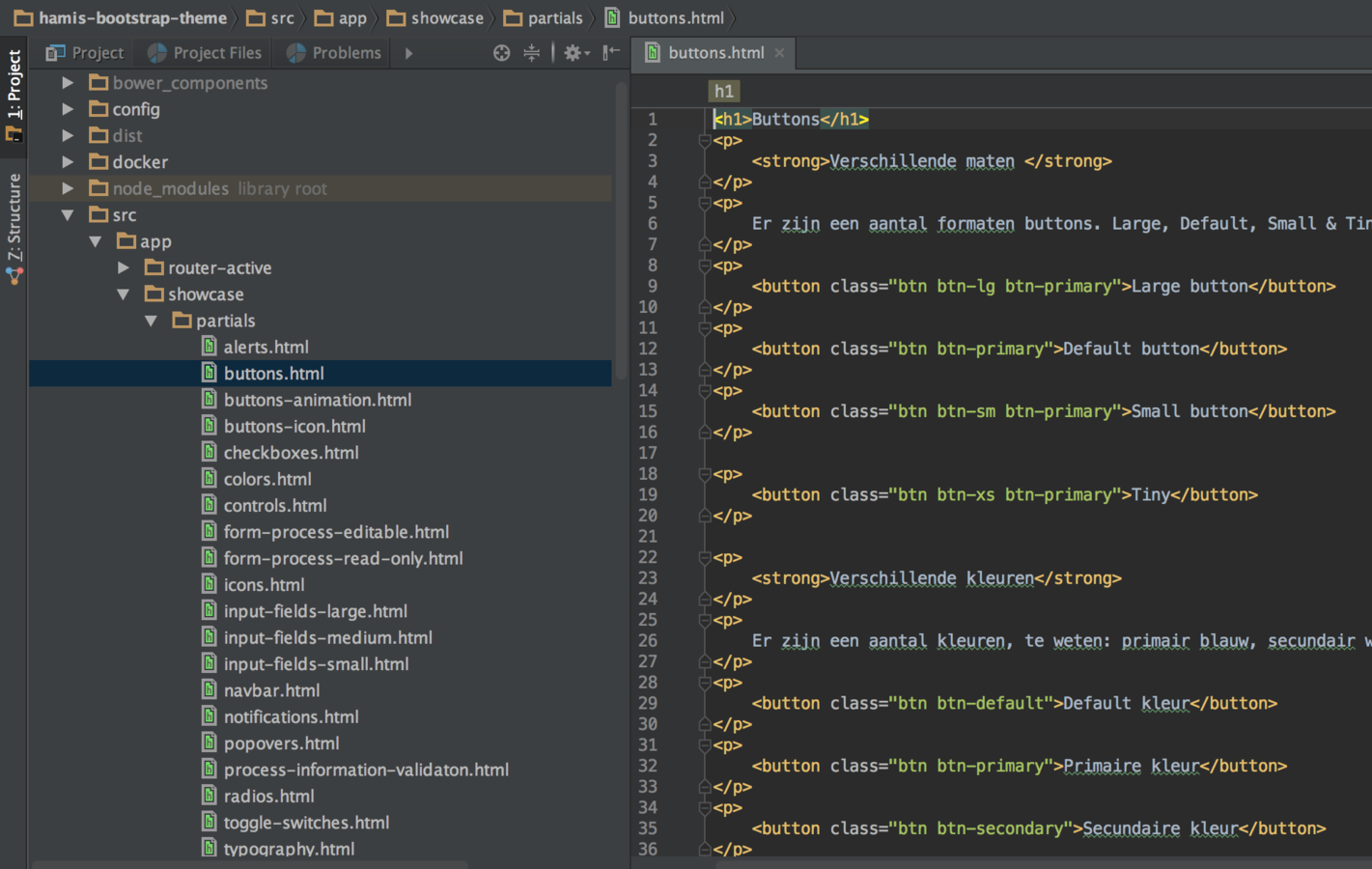Image resolution: width=1372 pixels, height=869 pixels.
Task: Click the collapse all icon in Project panel
Action: click(531, 53)
